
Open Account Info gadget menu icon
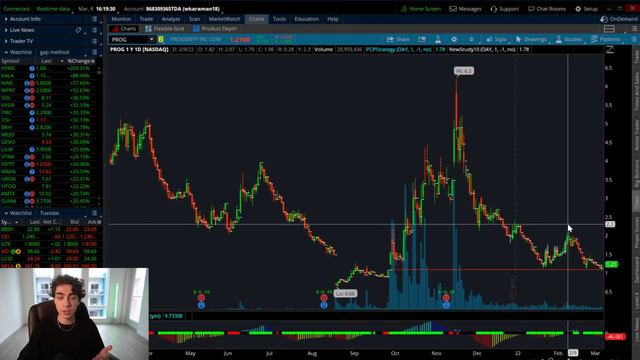point(94,19)
